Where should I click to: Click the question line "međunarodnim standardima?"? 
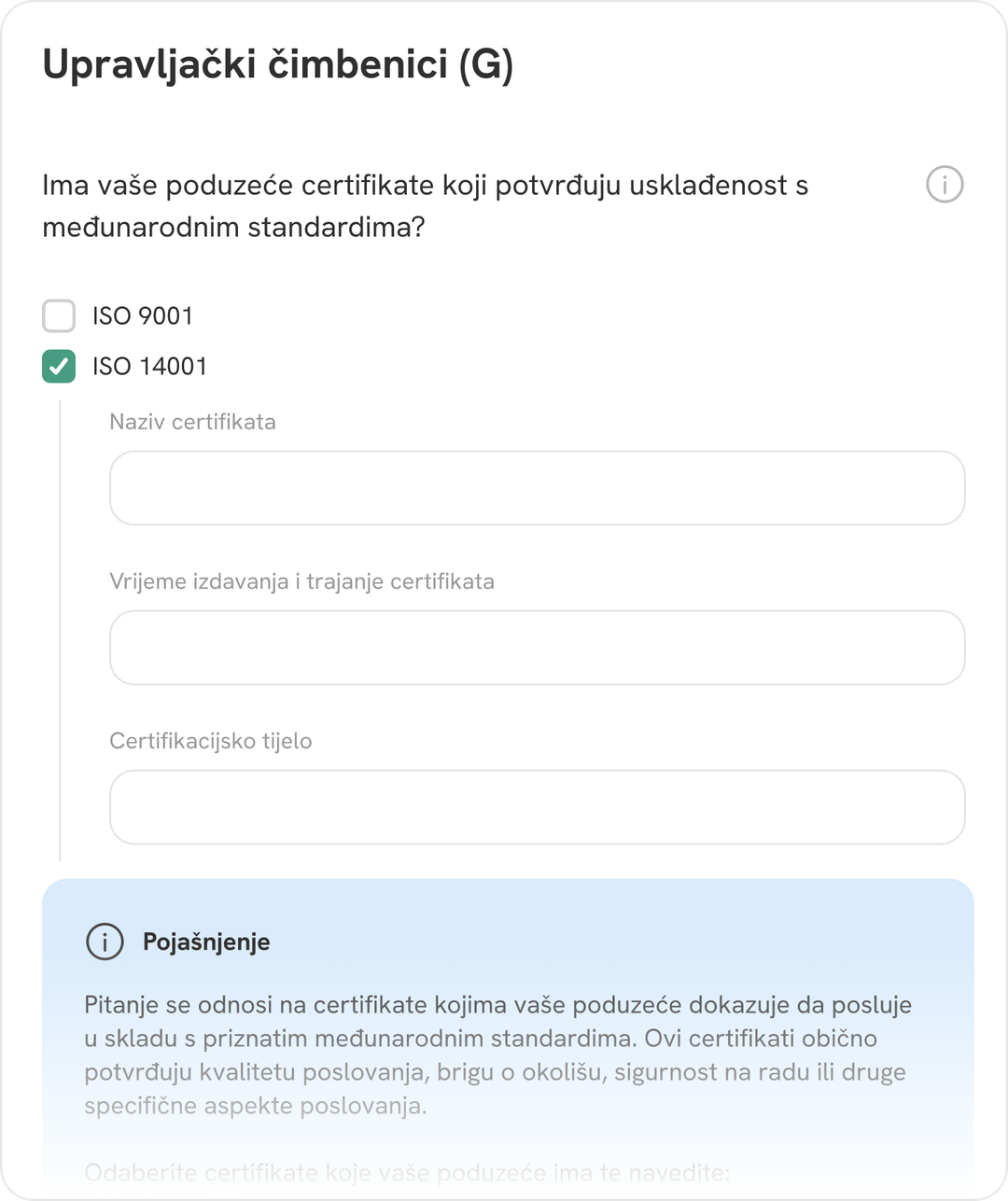[233, 227]
